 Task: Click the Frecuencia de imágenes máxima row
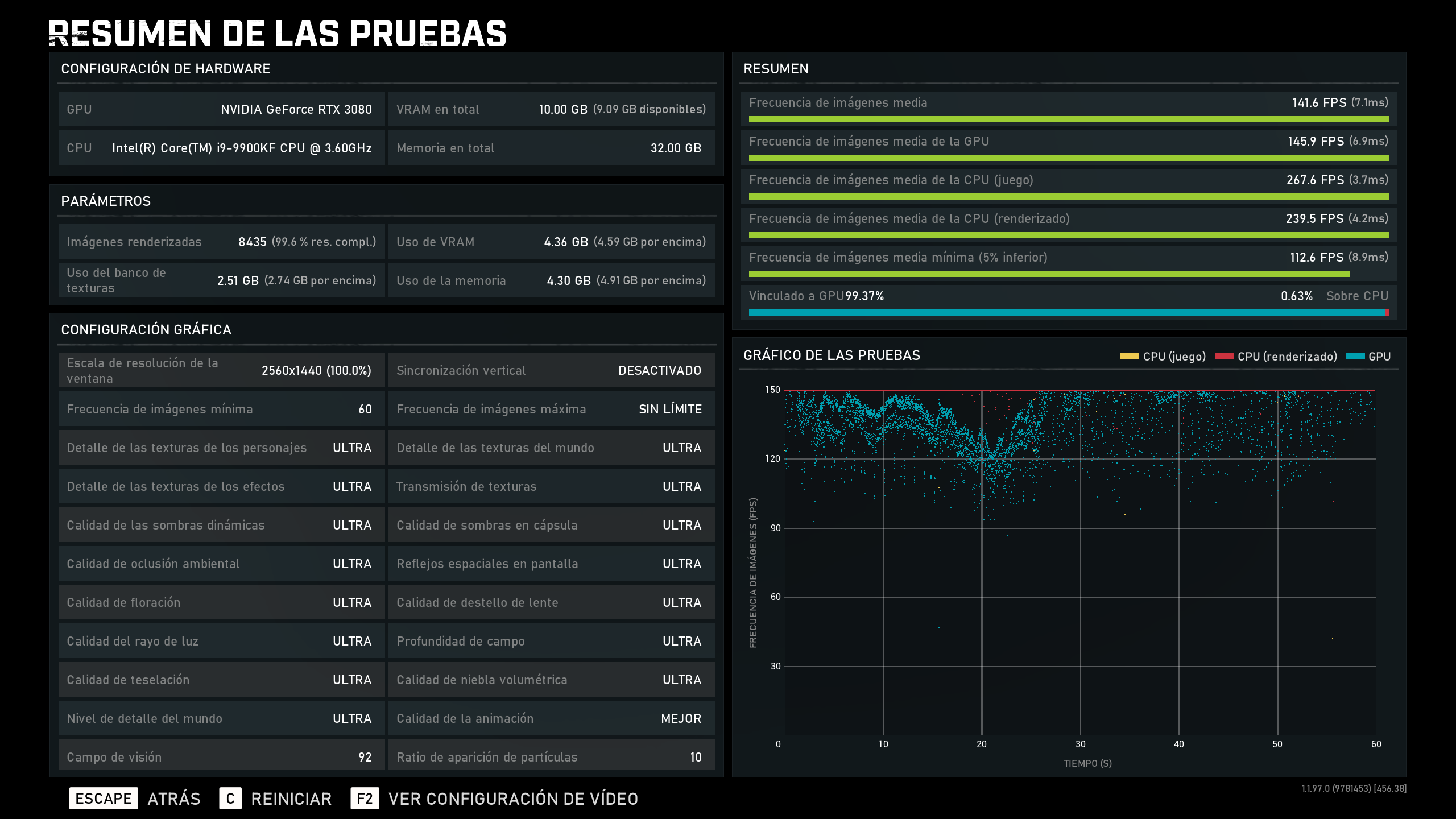click(551, 409)
